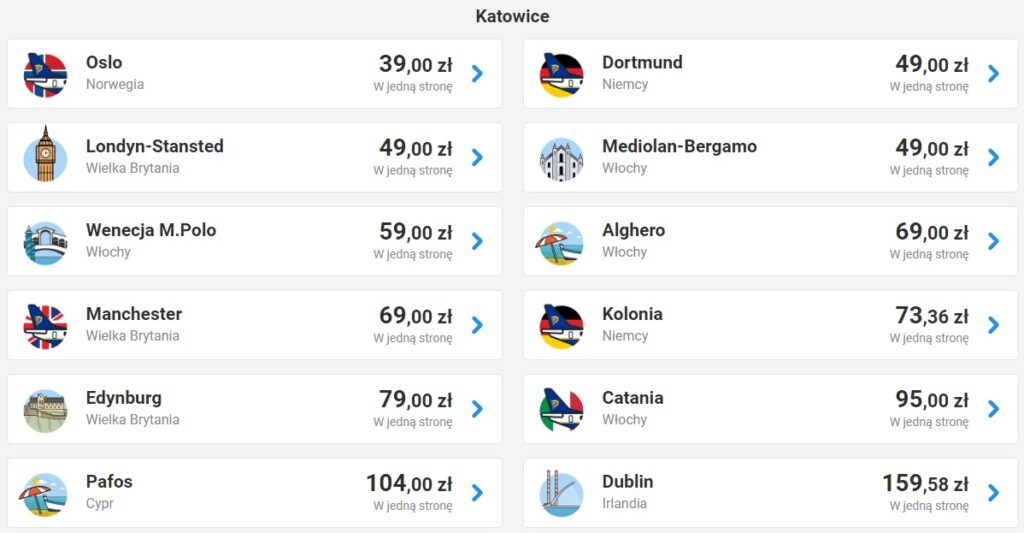Screen dimensions: 1024x533
Task: Click the Dublin 159,58 zł price
Action: (x=925, y=484)
